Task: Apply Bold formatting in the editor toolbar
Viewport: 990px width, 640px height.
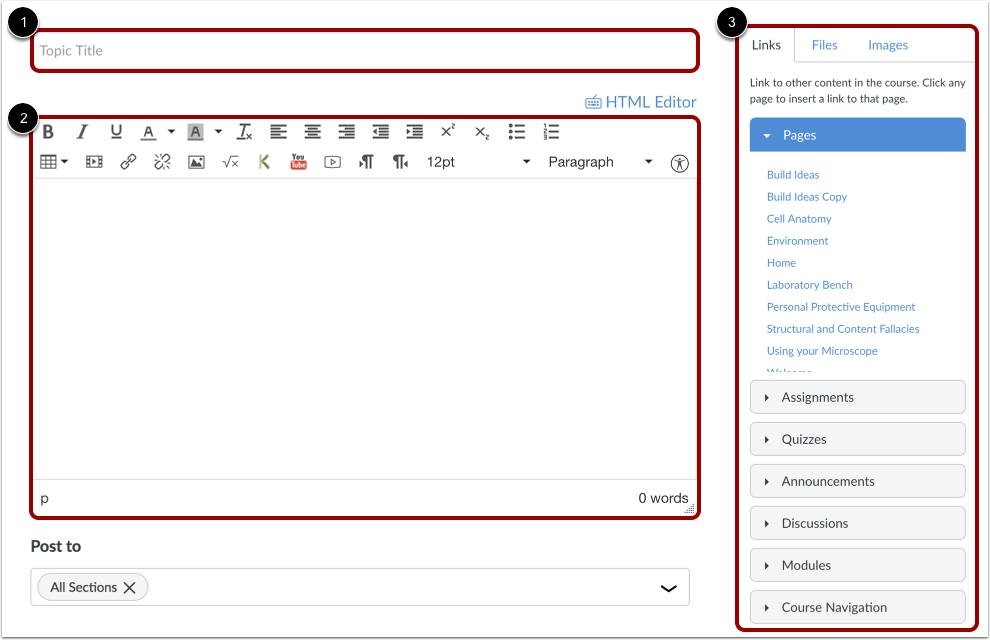Action: (x=48, y=132)
